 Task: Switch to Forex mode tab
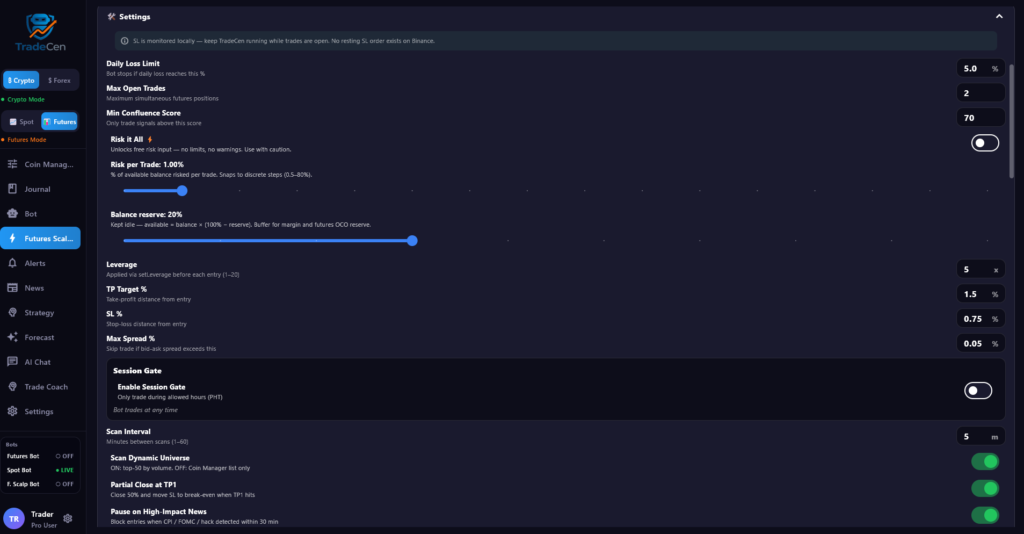pyautogui.click(x=59, y=80)
